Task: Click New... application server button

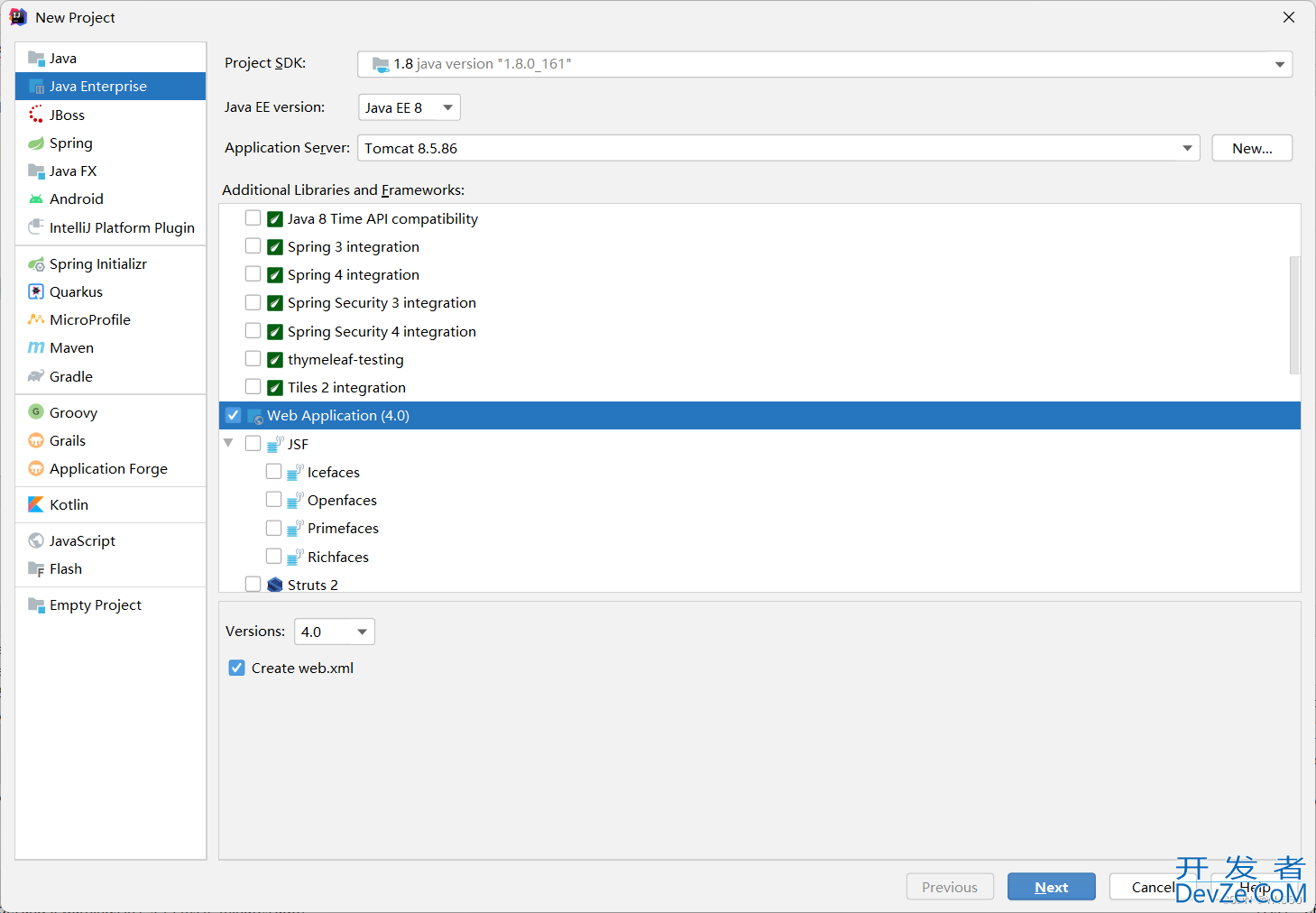Action: tap(1252, 148)
